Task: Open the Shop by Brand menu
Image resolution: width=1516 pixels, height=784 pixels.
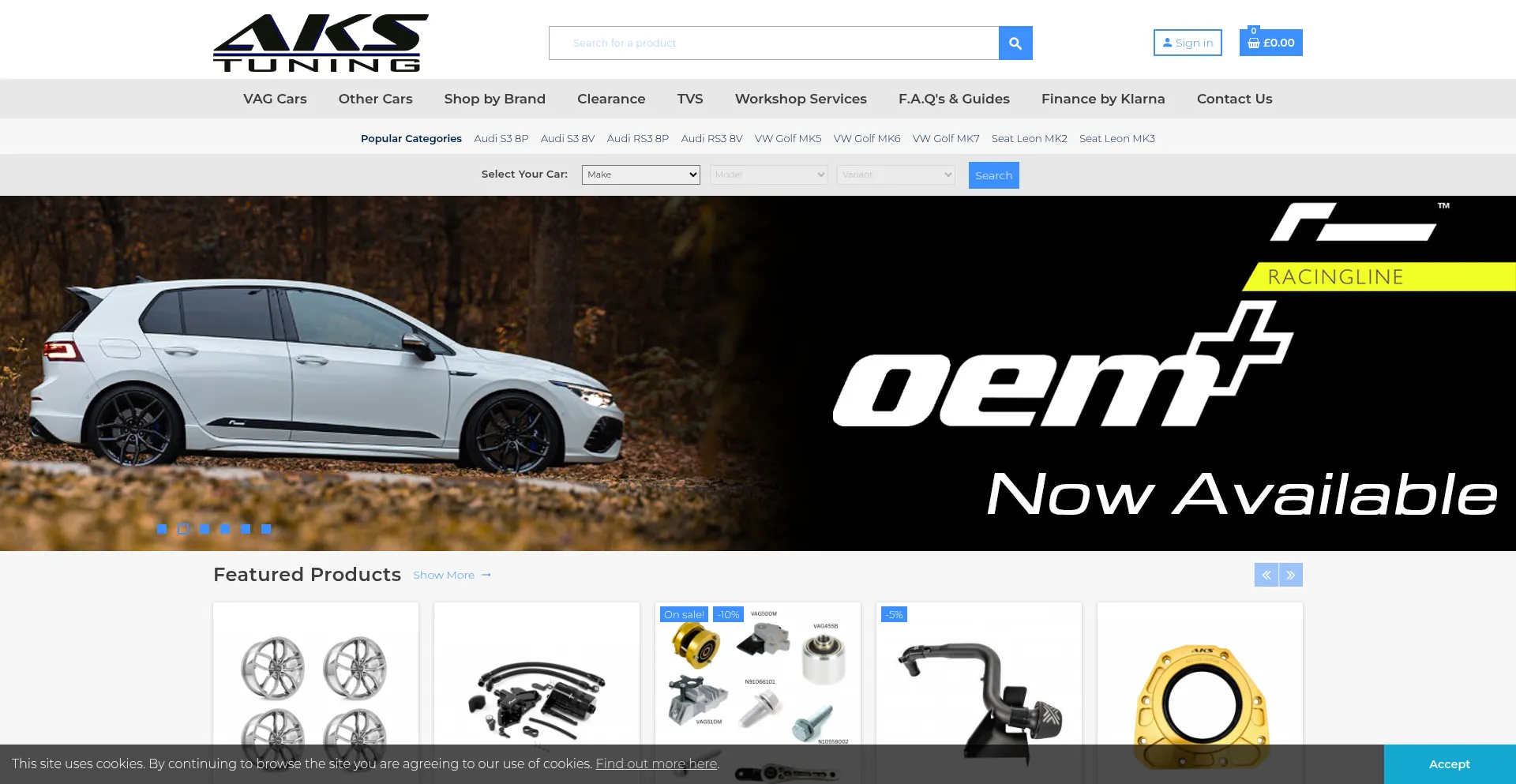Action: (495, 99)
